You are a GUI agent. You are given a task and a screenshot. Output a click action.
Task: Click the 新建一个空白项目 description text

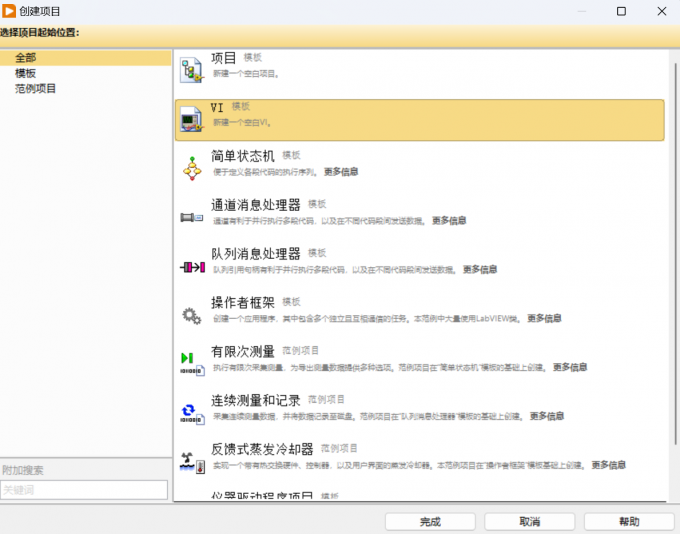click(x=245, y=74)
